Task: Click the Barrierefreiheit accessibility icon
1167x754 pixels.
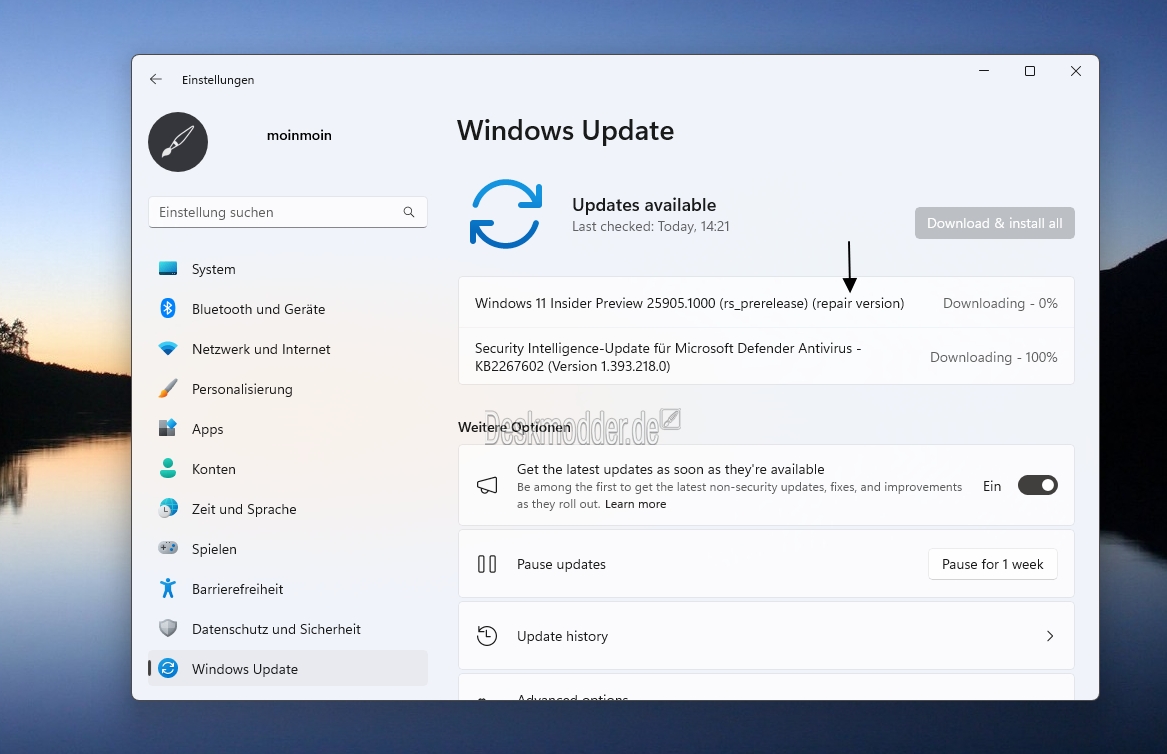Action: click(168, 588)
